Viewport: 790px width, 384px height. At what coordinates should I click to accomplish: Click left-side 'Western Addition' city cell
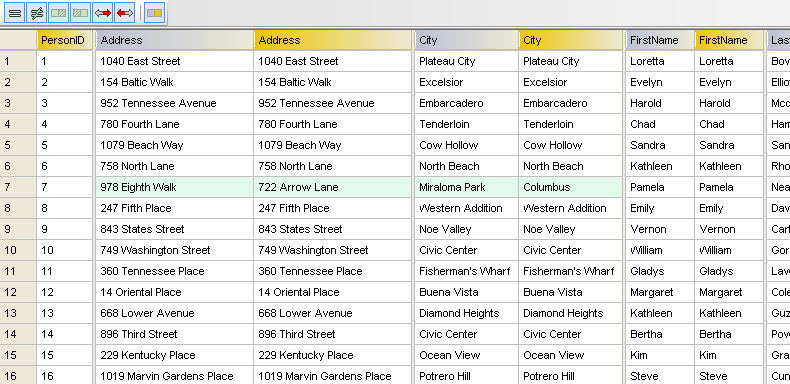click(467, 208)
